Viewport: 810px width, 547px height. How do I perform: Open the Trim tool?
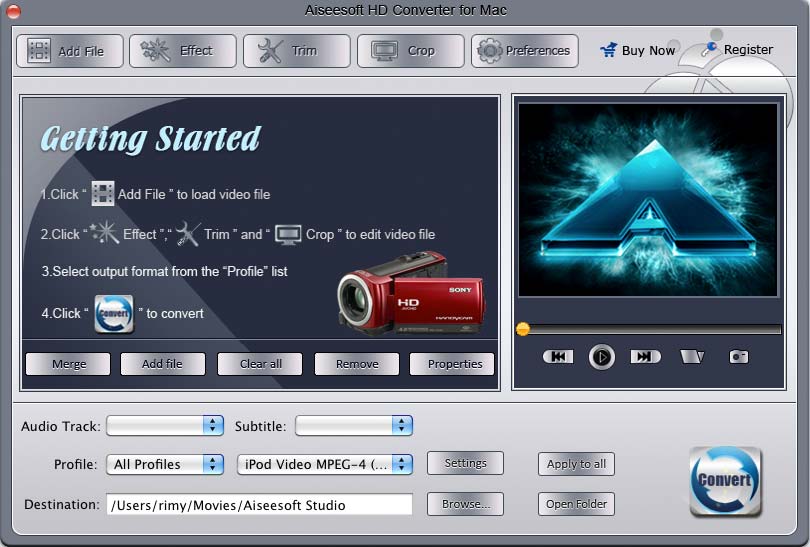297,51
